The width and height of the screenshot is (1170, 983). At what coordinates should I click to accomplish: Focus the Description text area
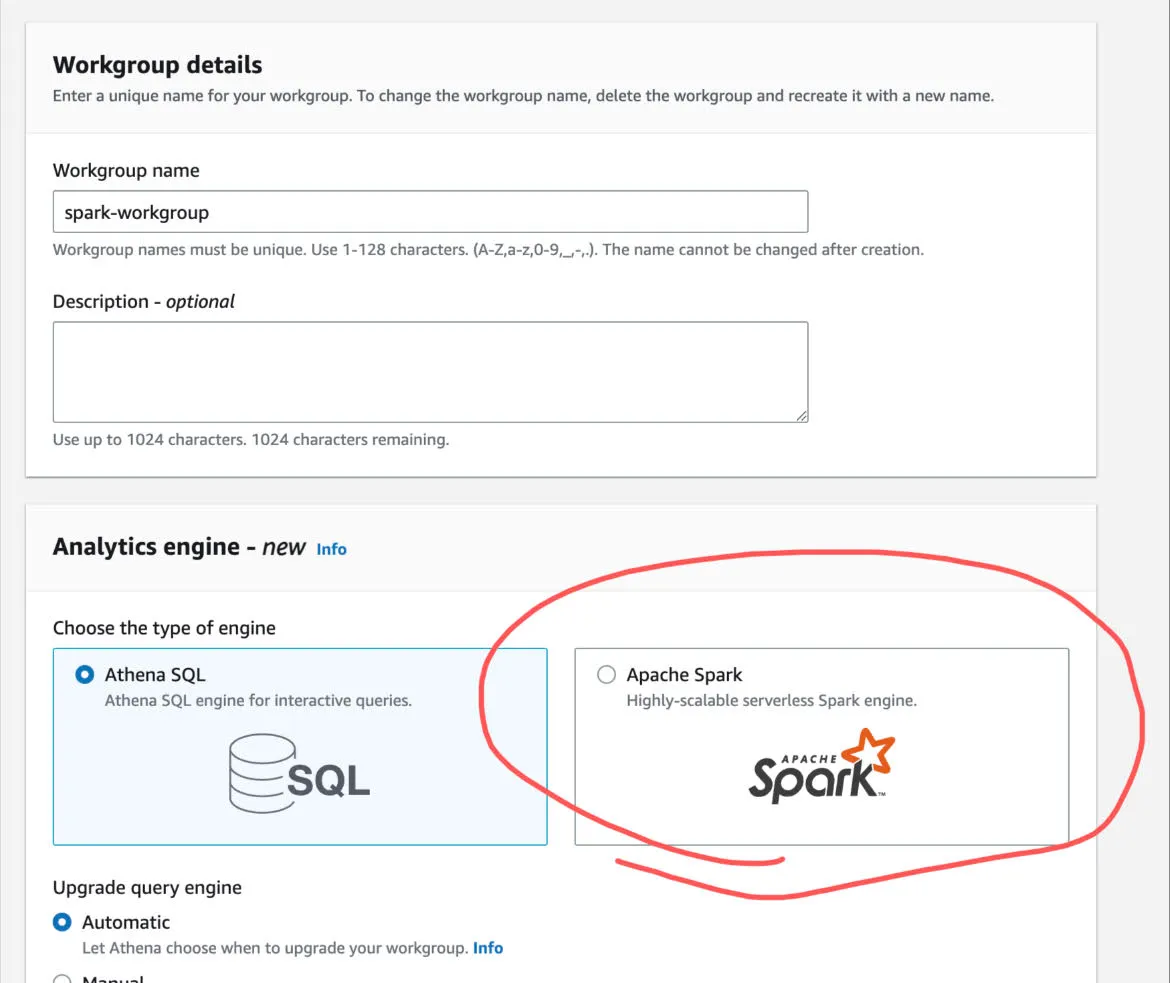point(430,371)
